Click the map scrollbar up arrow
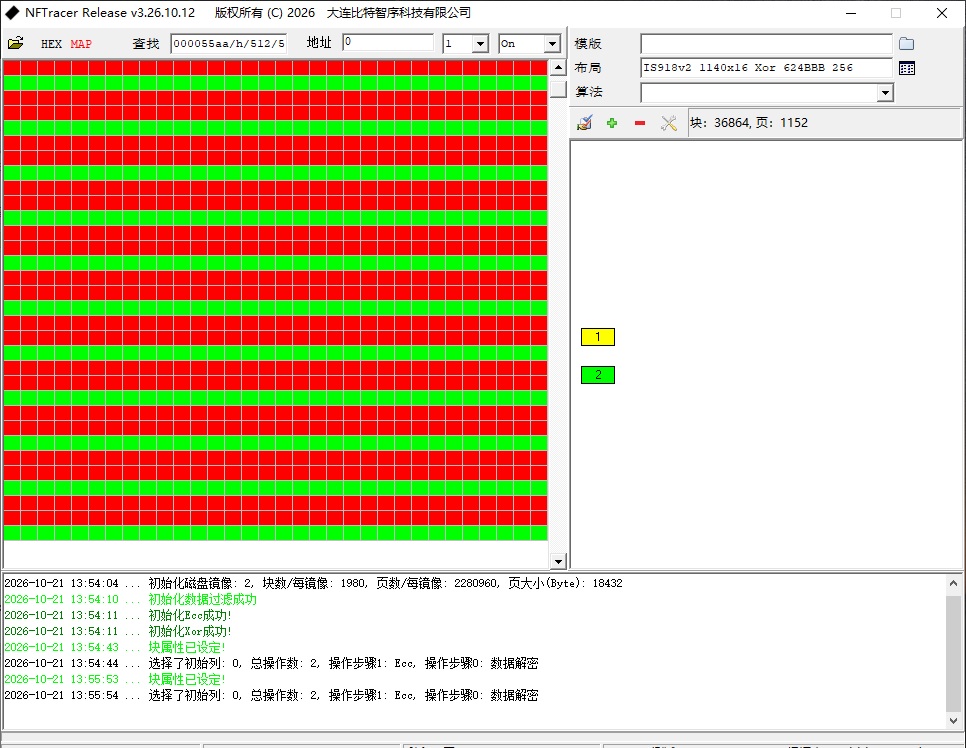 coord(558,67)
